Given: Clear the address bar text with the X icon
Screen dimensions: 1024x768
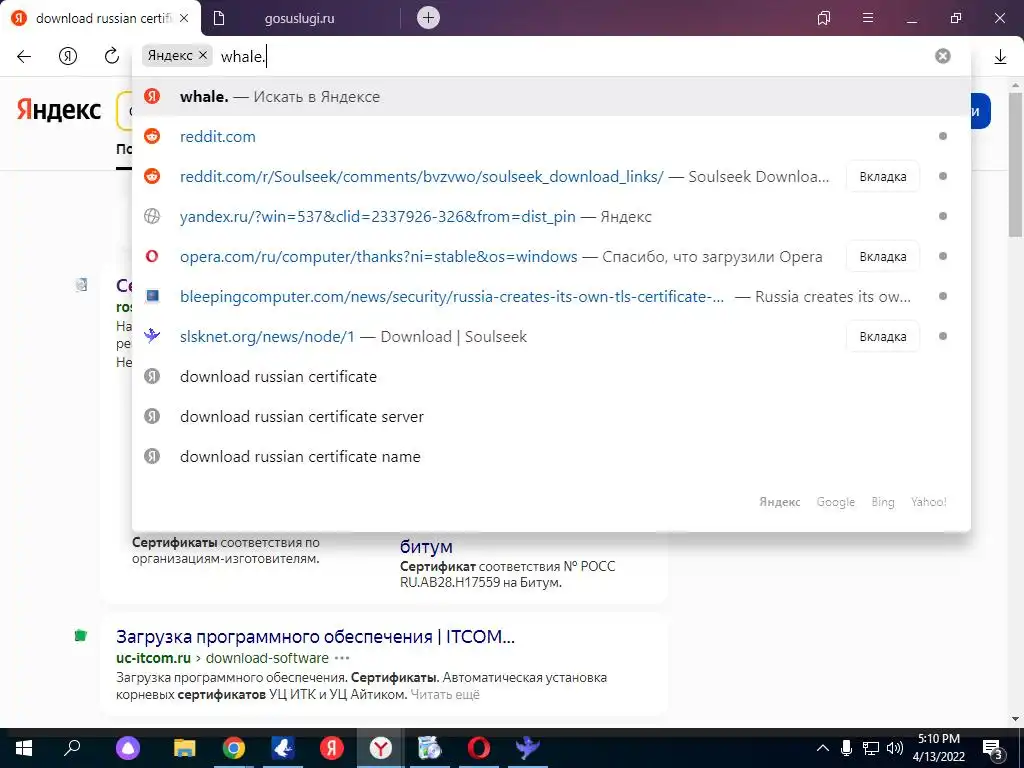Looking at the screenshot, I should tap(942, 56).
